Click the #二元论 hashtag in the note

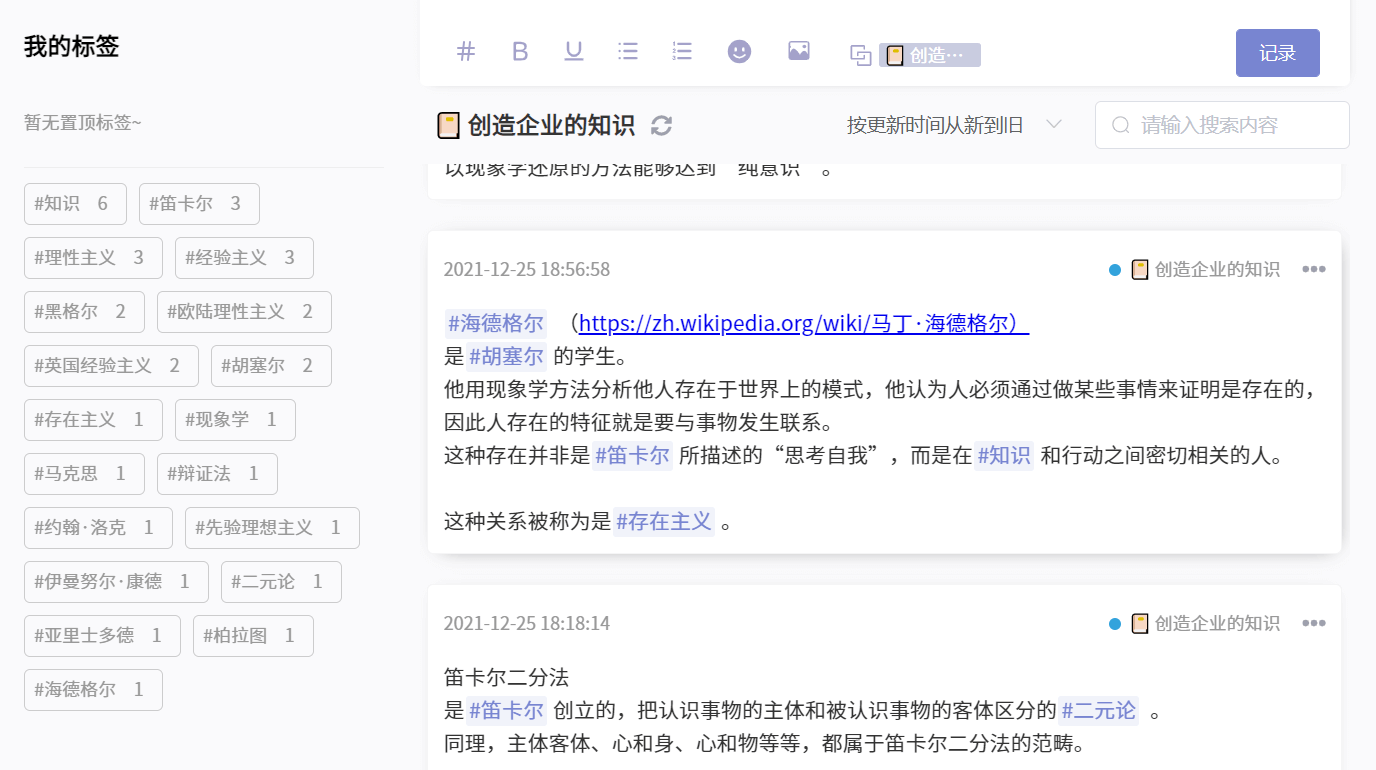[1099, 711]
